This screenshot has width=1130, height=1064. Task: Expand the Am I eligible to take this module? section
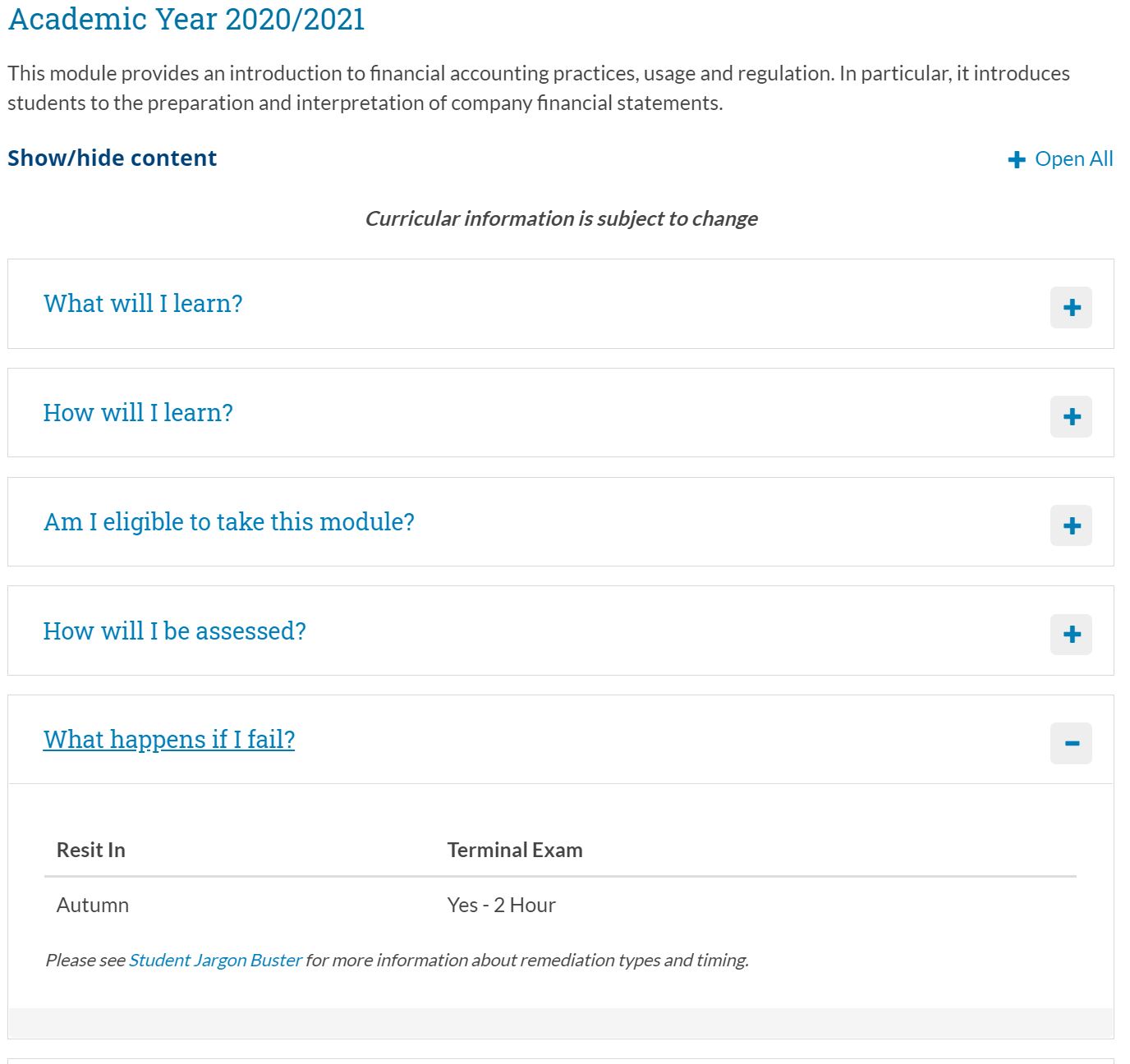(229, 522)
